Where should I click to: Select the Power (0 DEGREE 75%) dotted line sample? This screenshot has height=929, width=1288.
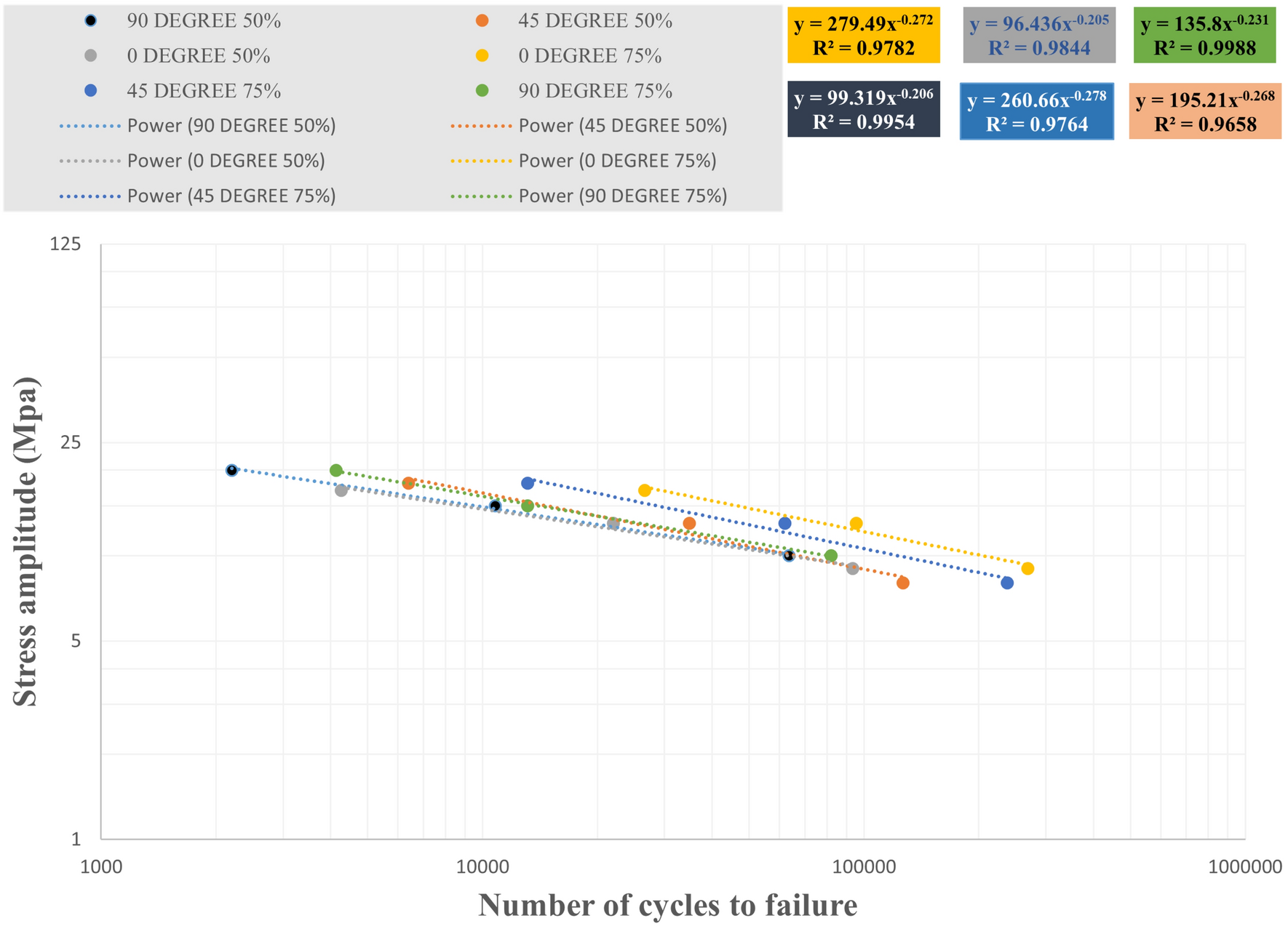[481, 161]
